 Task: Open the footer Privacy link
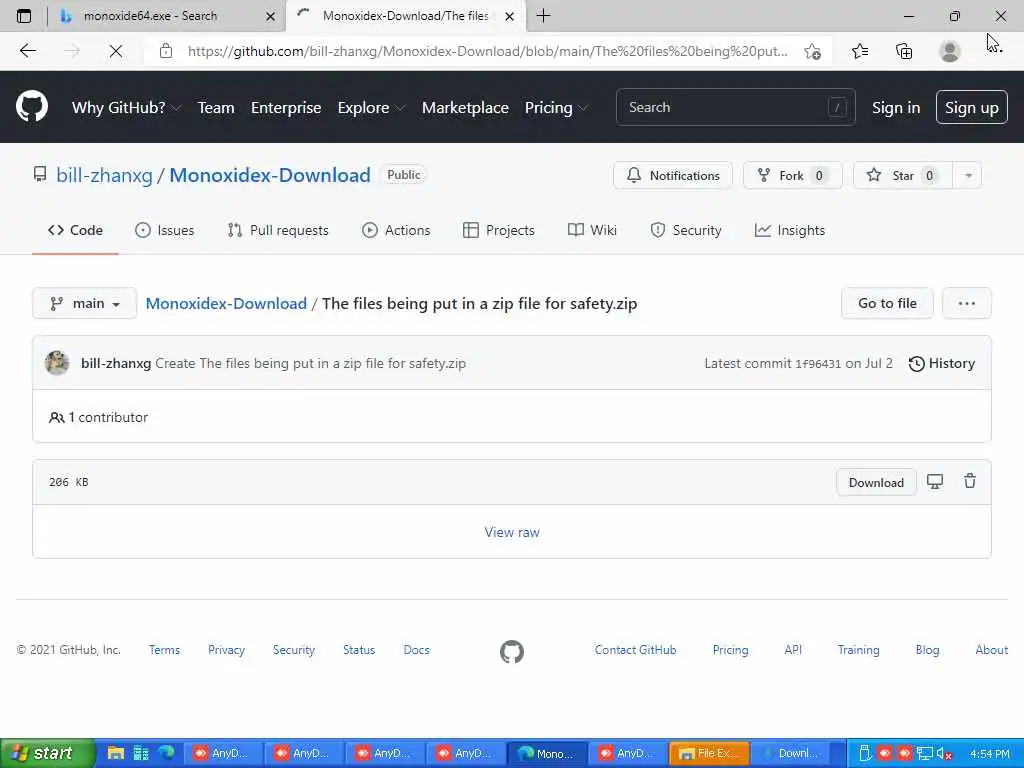(226, 650)
